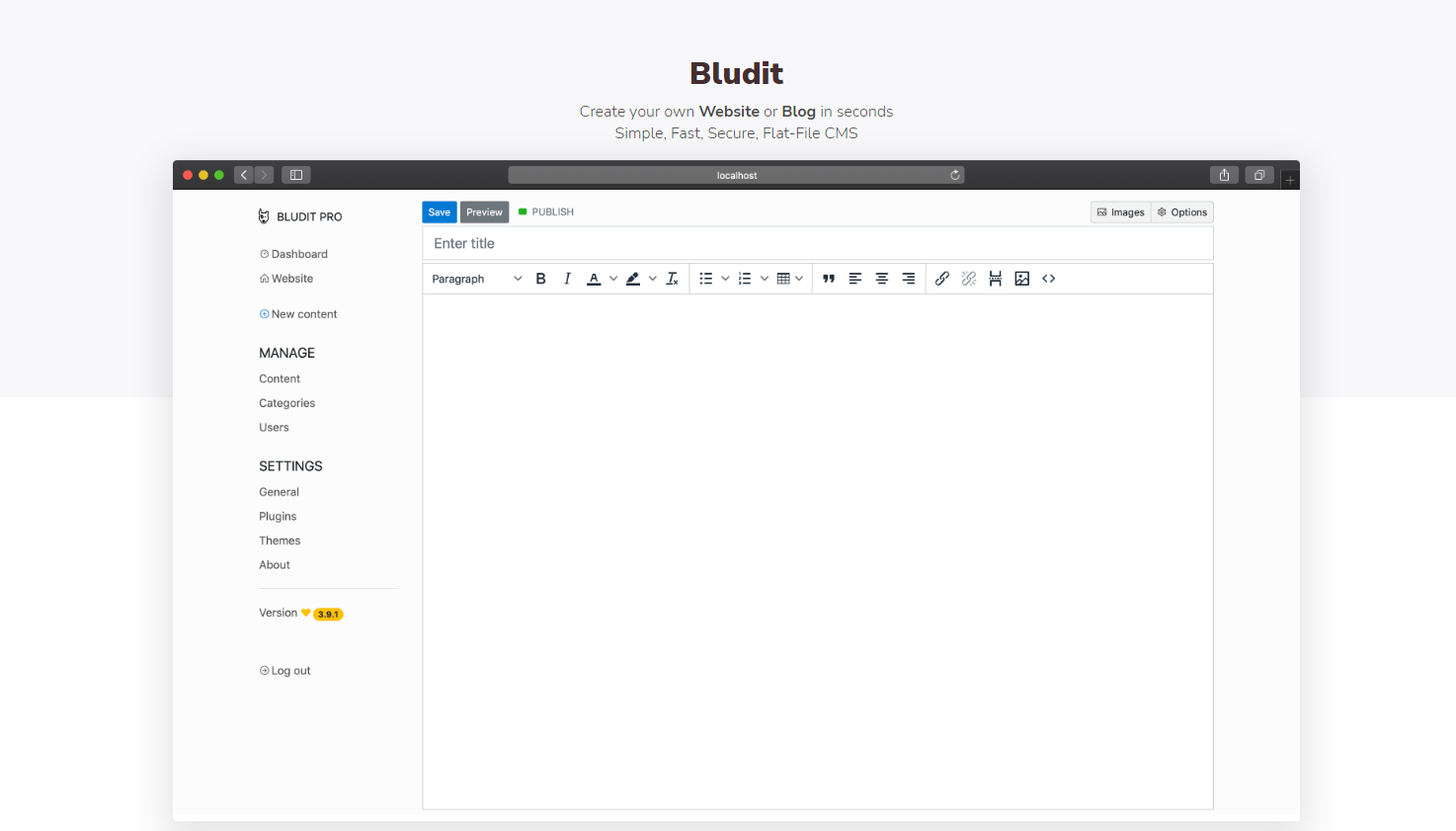Insert a blockquote
Image resolution: width=1456 pixels, height=831 pixels.
click(829, 279)
